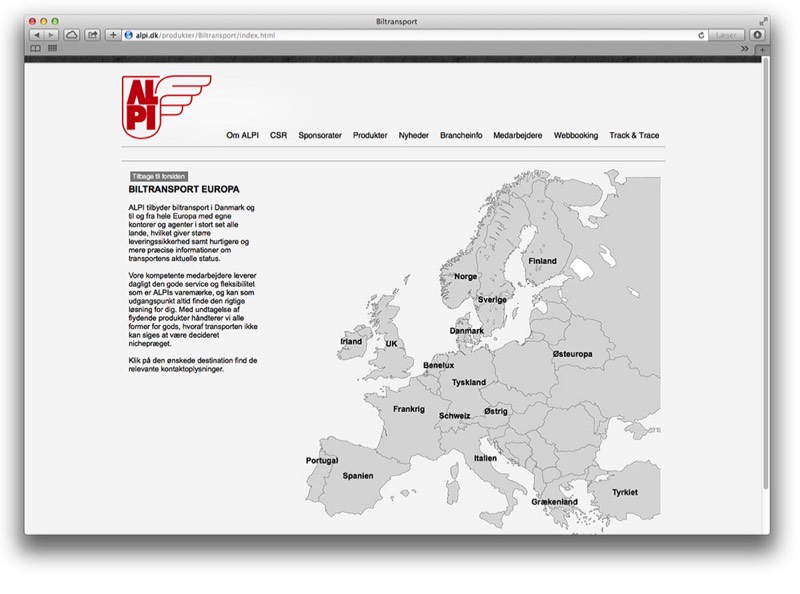Select Norge on the map
800x594 pixels.
click(465, 276)
